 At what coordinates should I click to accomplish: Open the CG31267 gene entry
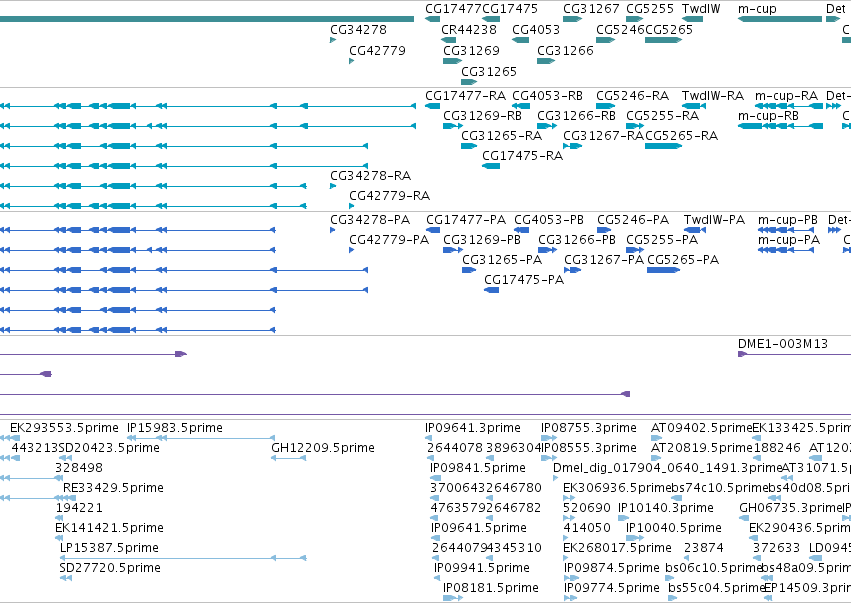click(572, 19)
